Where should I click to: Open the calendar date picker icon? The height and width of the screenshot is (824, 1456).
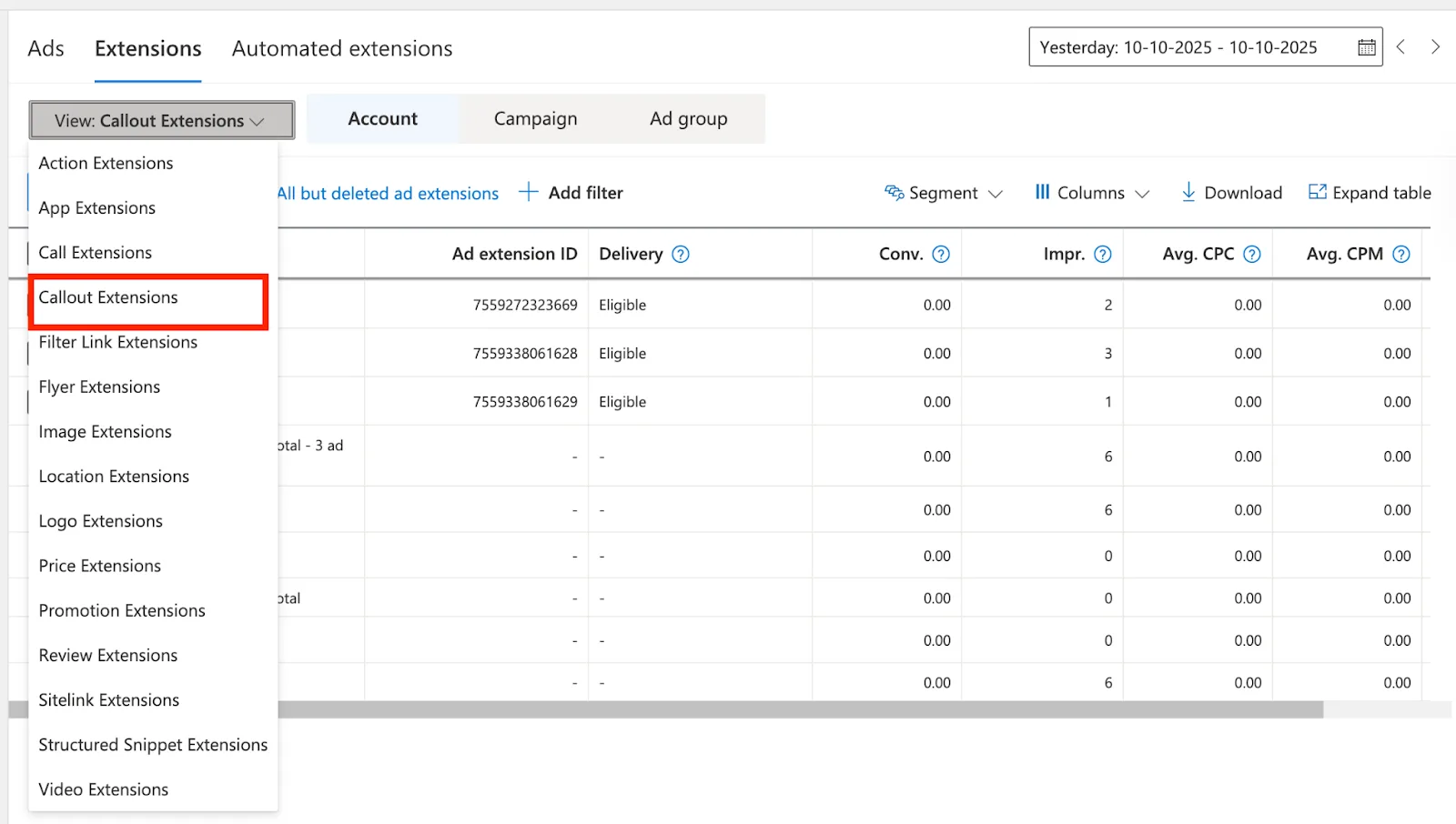[1366, 47]
